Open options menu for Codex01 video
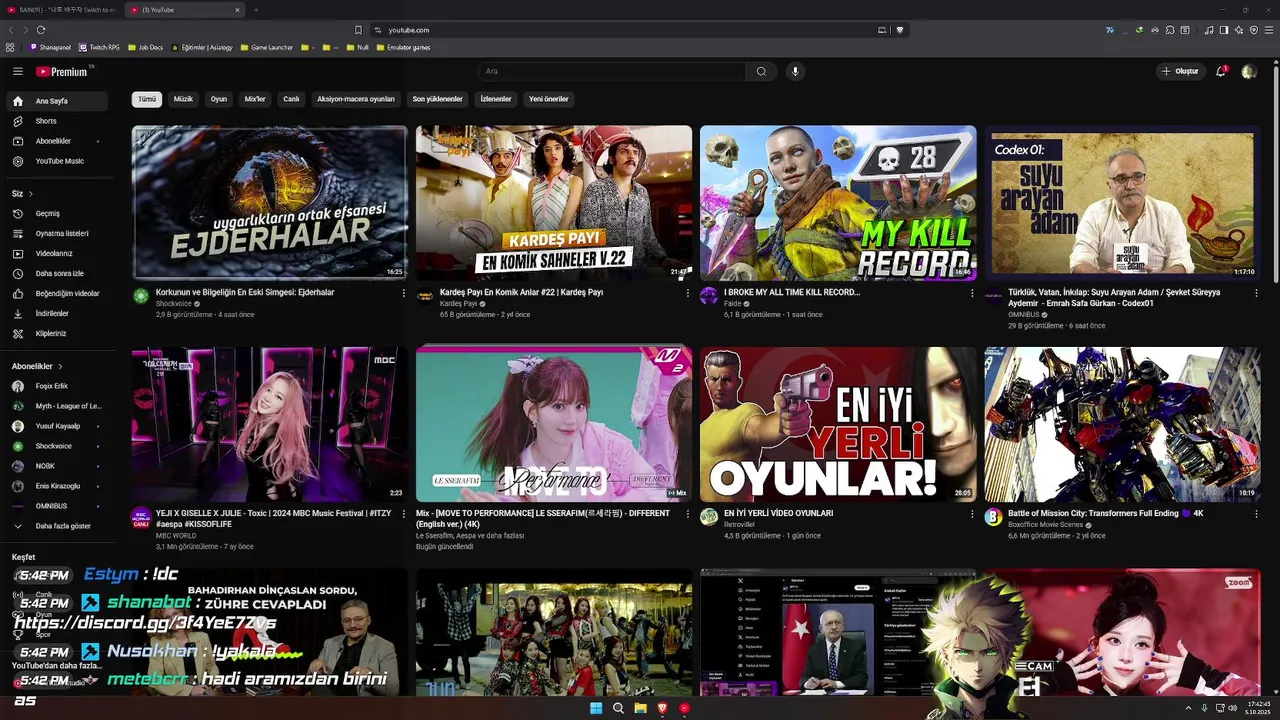 (x=1256, y=293)
